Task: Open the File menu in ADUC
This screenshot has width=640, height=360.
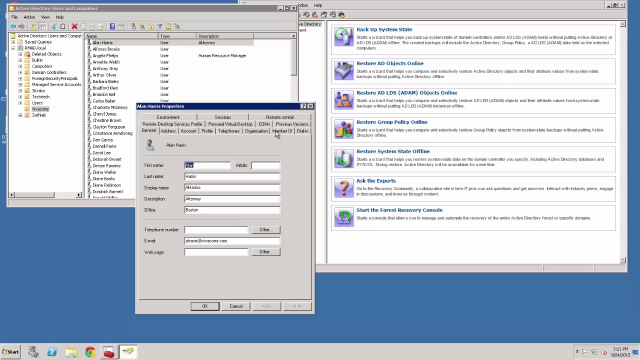Action: coord(15,17)
